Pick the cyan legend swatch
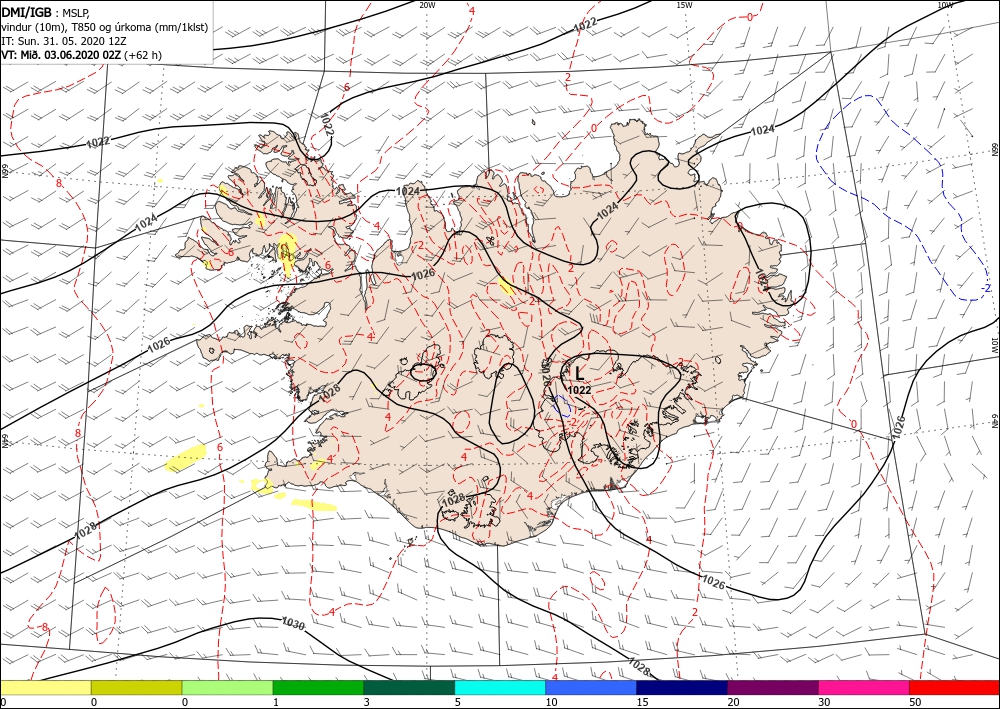 point(500,687)
